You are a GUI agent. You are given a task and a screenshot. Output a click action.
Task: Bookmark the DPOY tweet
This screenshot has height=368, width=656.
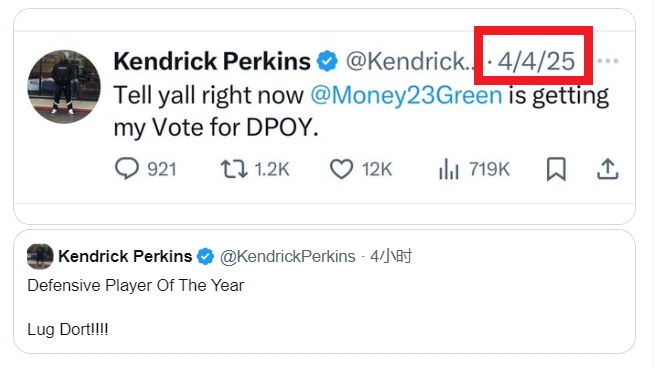coord(556,169)
